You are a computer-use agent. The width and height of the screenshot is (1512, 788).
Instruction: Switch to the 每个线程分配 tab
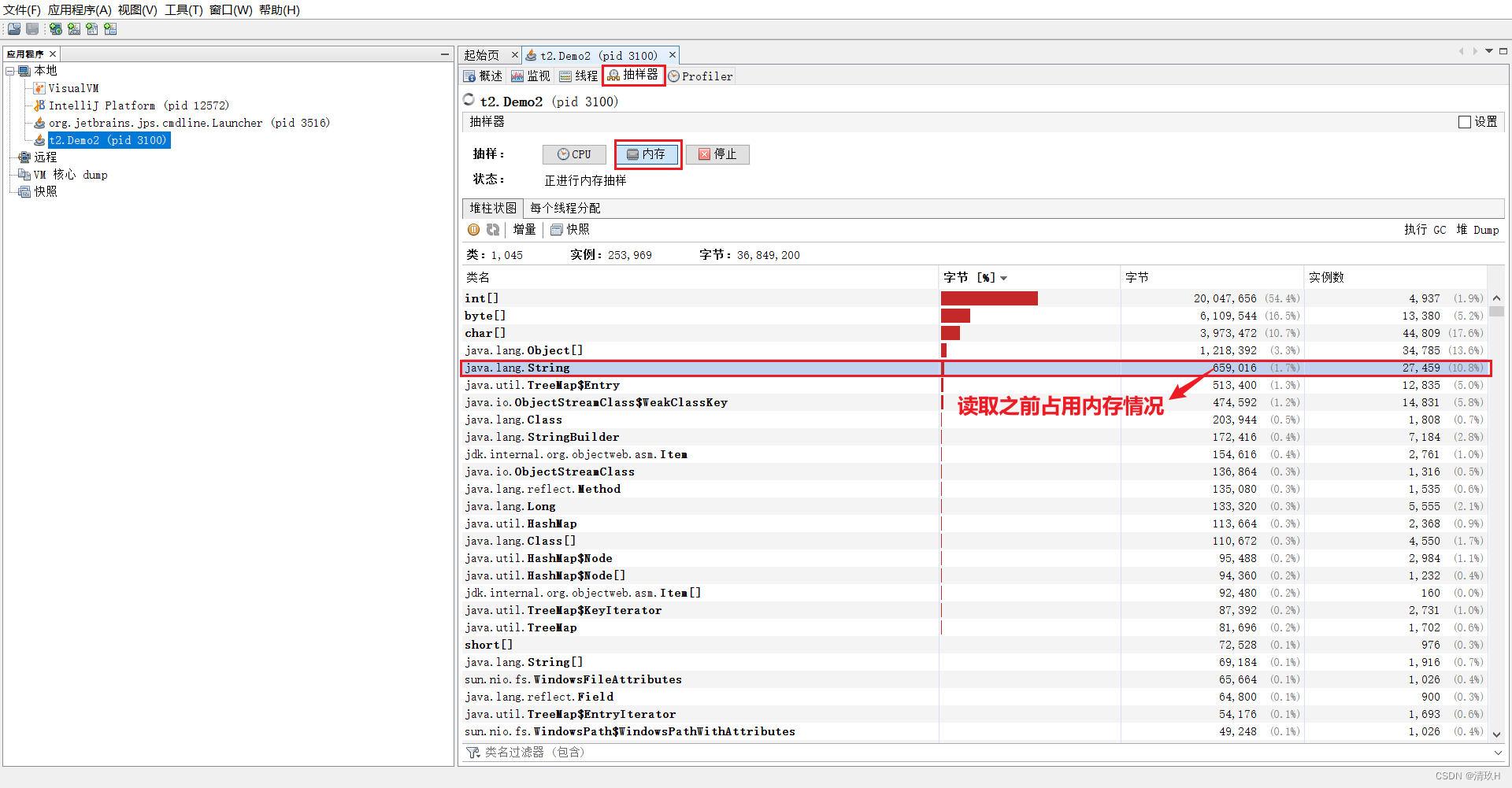point(565,208)
